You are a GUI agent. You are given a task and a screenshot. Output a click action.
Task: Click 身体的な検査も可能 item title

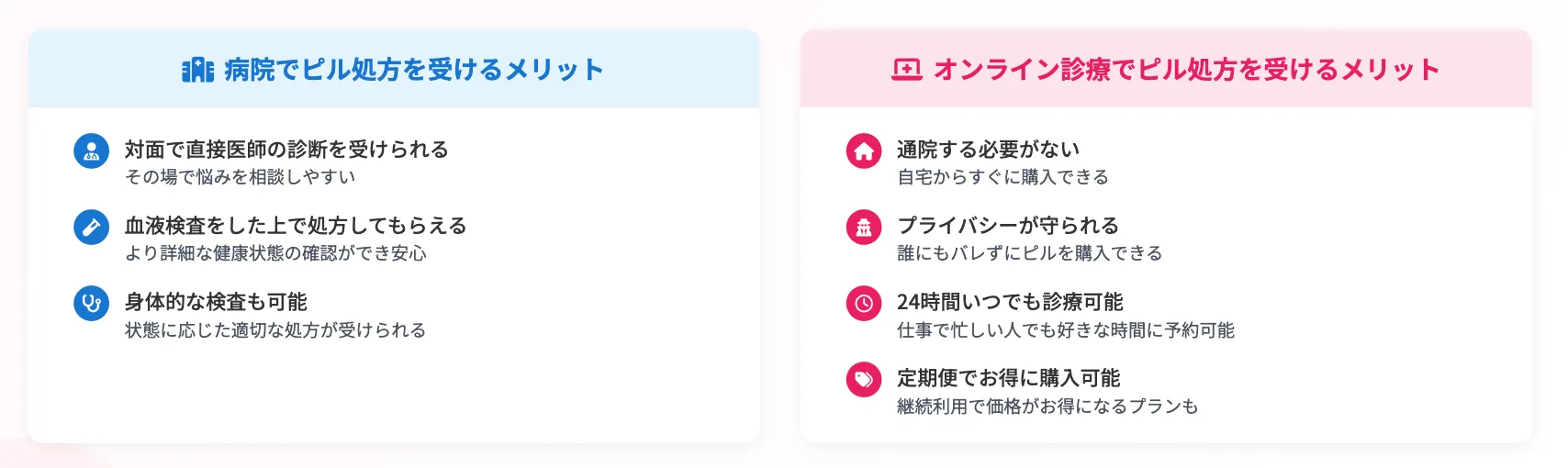pos(216,301)
